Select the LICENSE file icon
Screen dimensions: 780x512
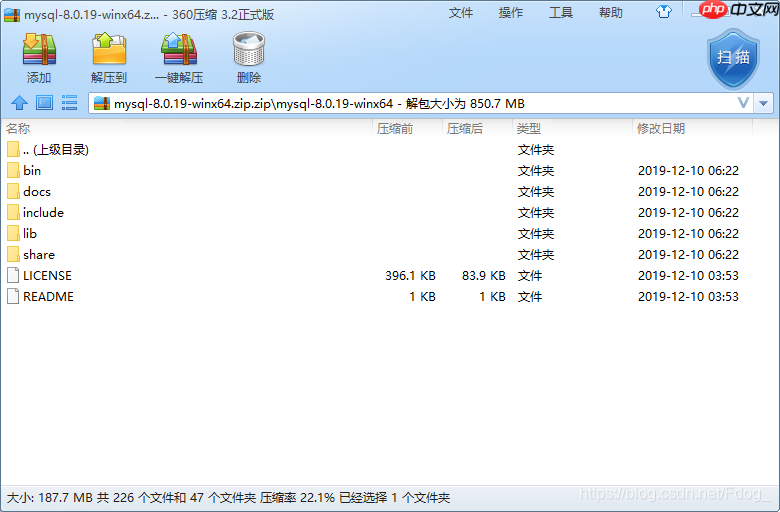click(13, 275)
